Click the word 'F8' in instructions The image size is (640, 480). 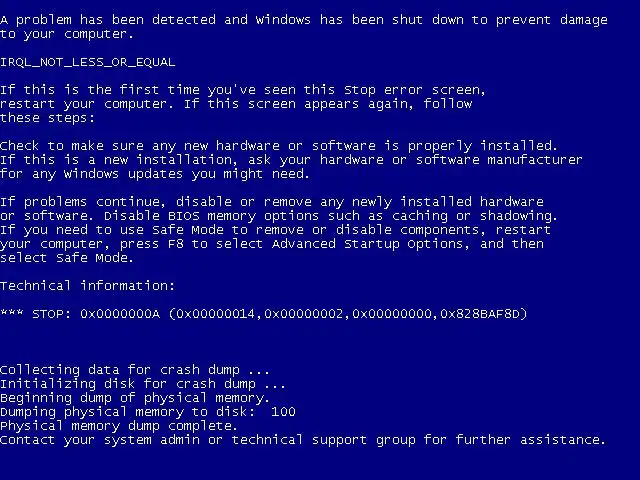[x=176, y=244]
